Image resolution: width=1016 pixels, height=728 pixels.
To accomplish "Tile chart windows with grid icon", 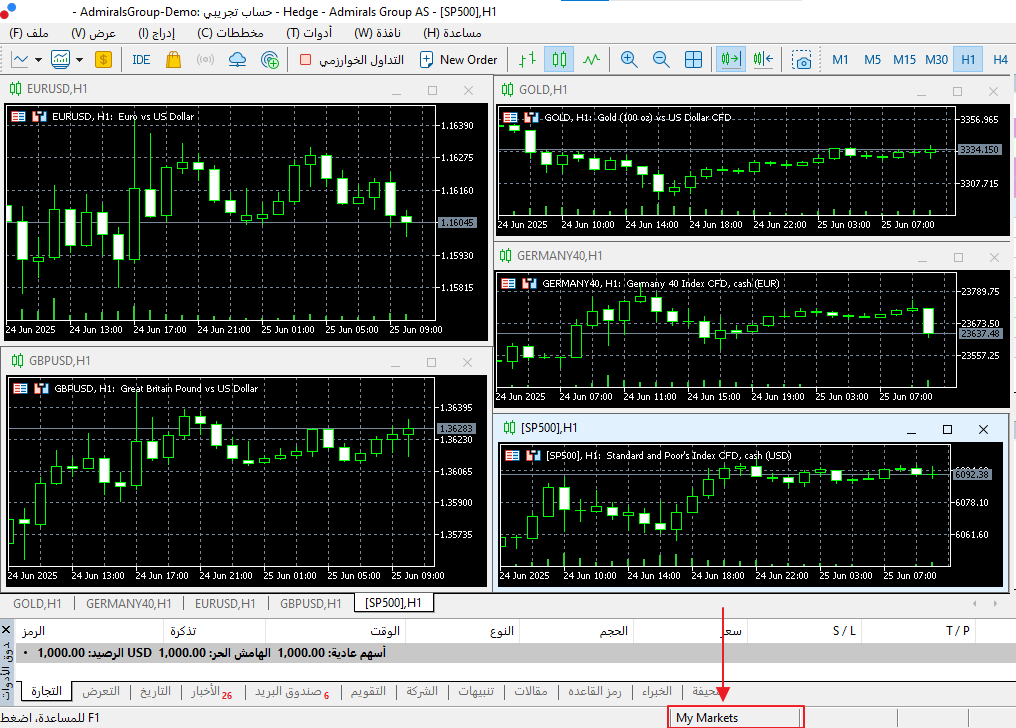I will [693, 60].
